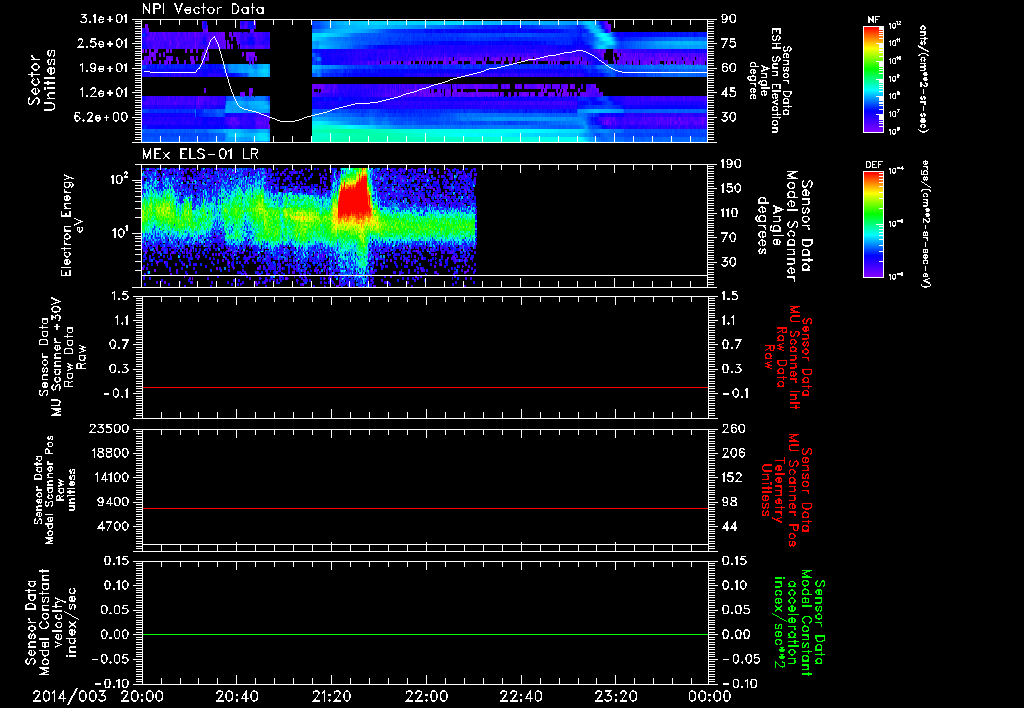Click the green constant velocity trace line

[x=425, y=634]
